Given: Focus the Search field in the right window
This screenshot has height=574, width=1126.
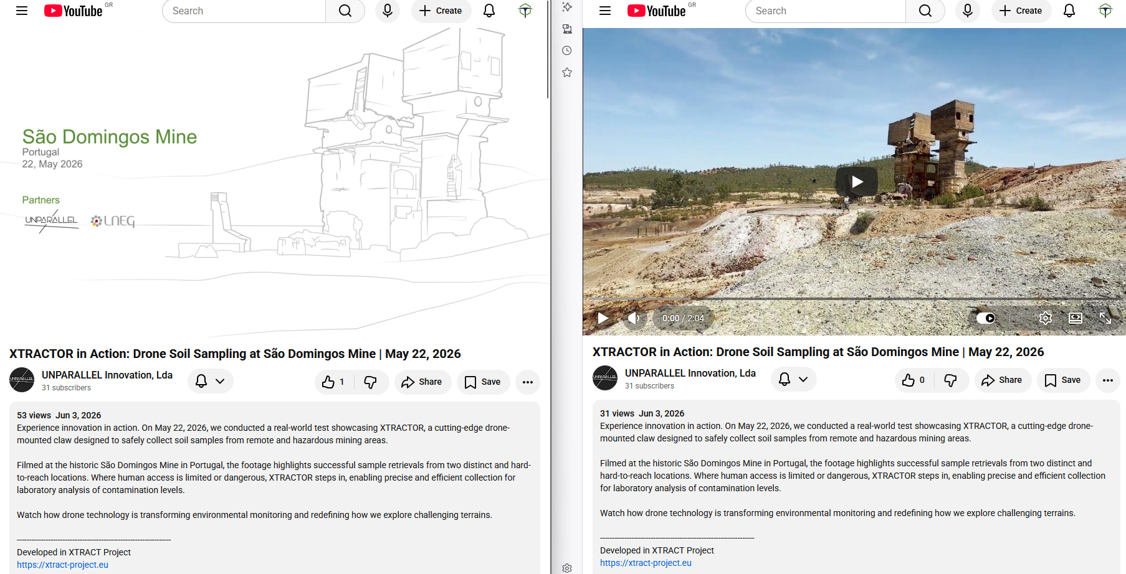Looking at the screenshot, I should click(826, 11).
